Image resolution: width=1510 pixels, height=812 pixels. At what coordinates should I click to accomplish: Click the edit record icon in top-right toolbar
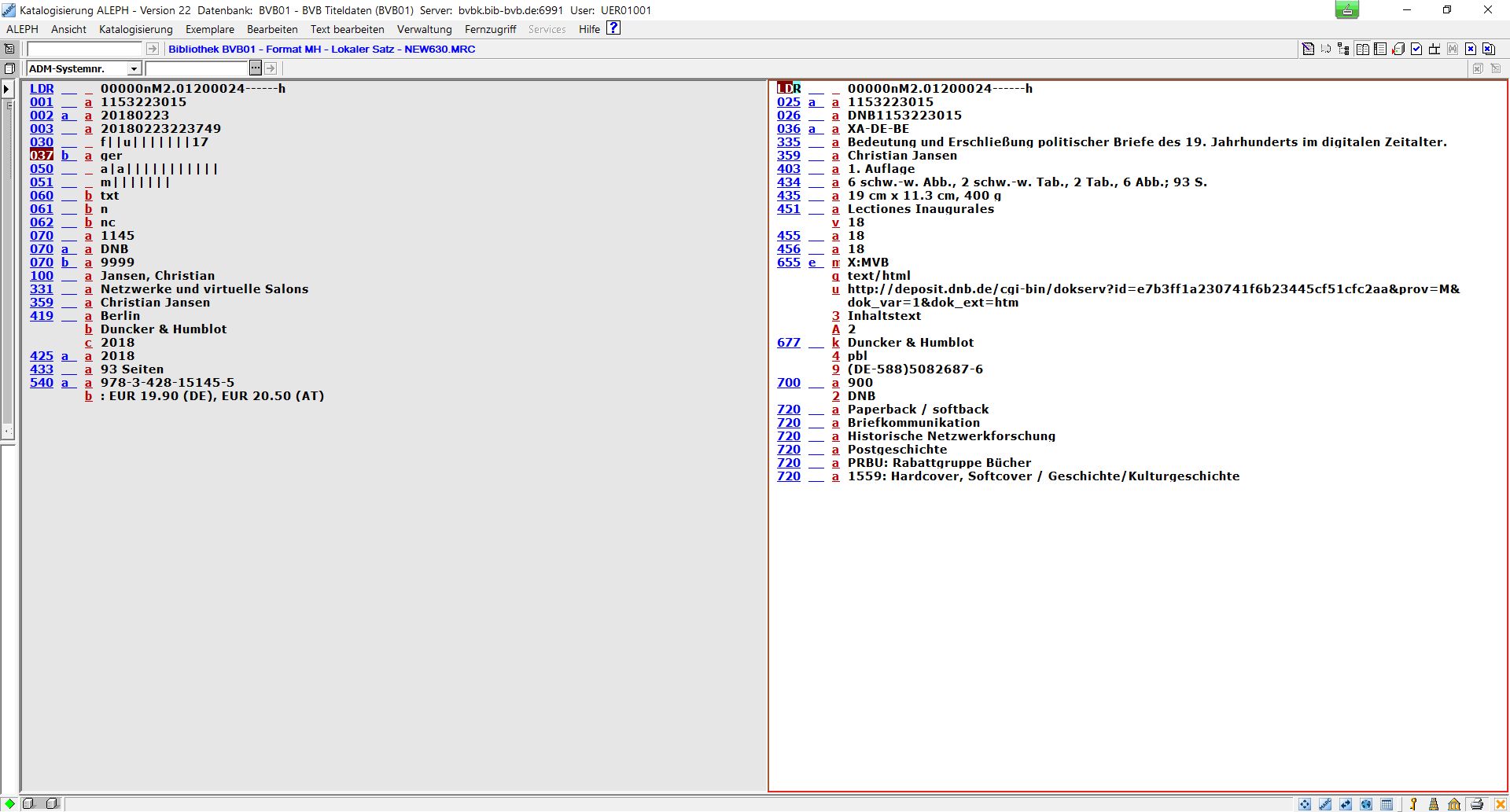coord(1308,49)
